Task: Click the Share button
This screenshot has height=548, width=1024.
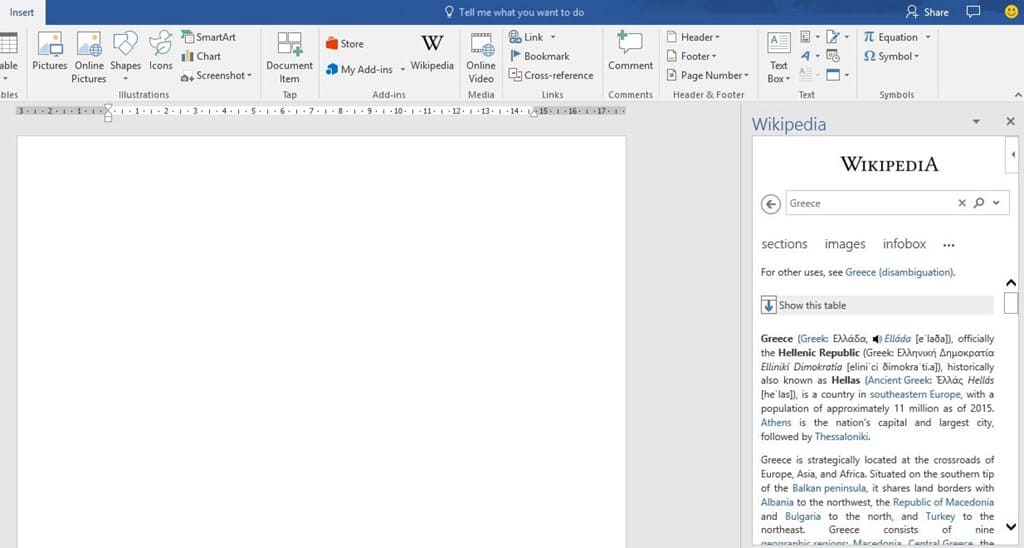Action: click(x=927, y=12)
